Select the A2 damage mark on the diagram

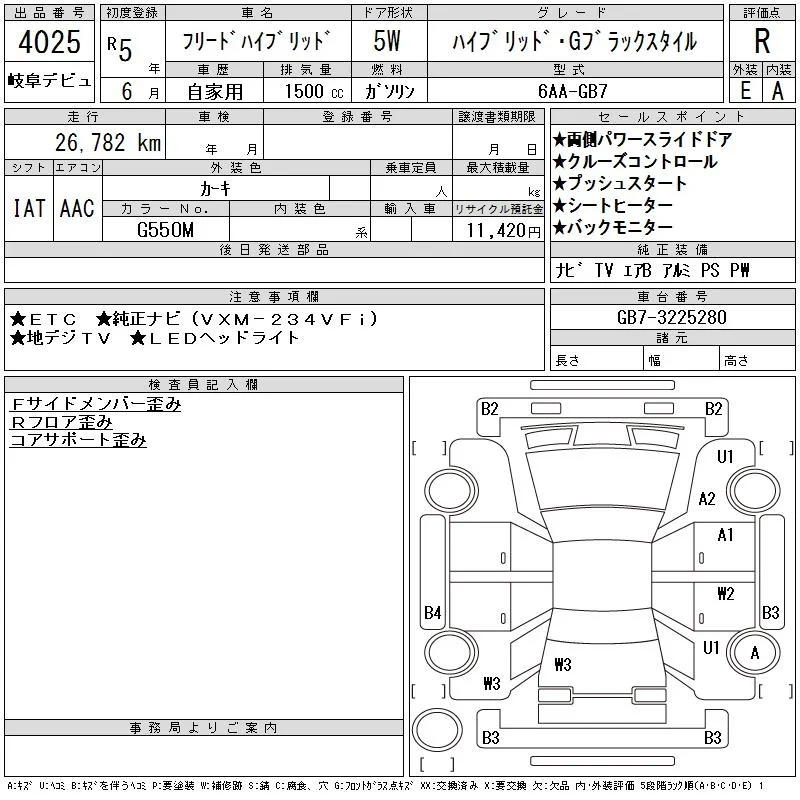click(x=707, y=498)
